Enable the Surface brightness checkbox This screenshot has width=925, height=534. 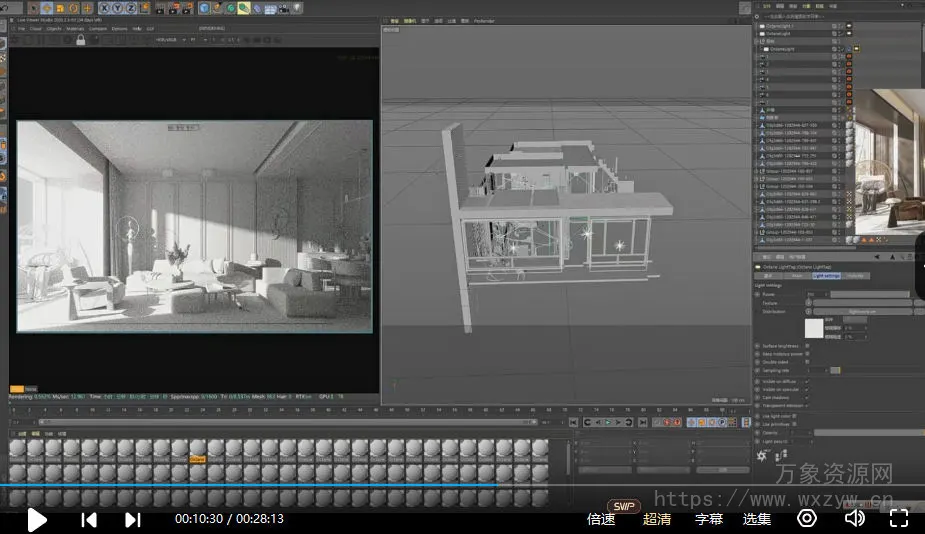point(807,346)
